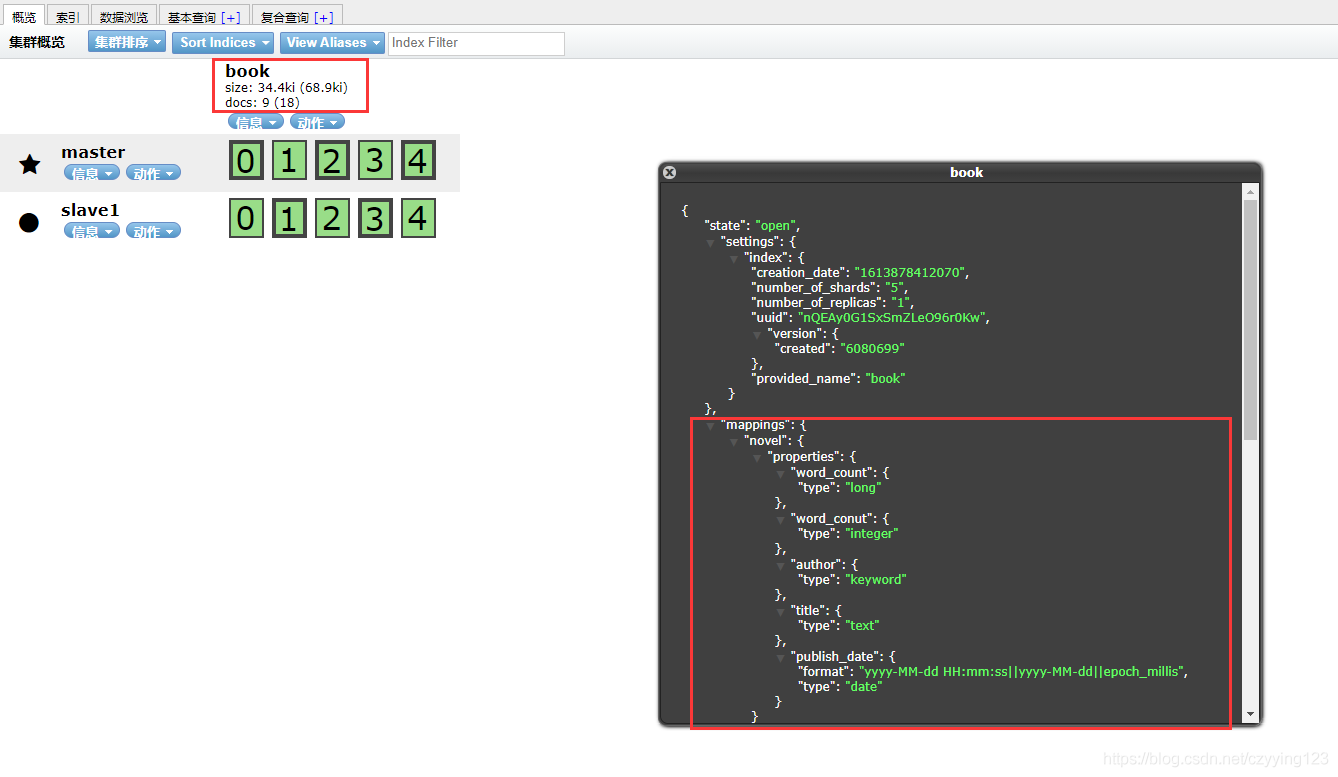Click the provided_name value "book"
Viewport: 1338px width, 777px height.
pyautogui.click(x=885, y=379)
